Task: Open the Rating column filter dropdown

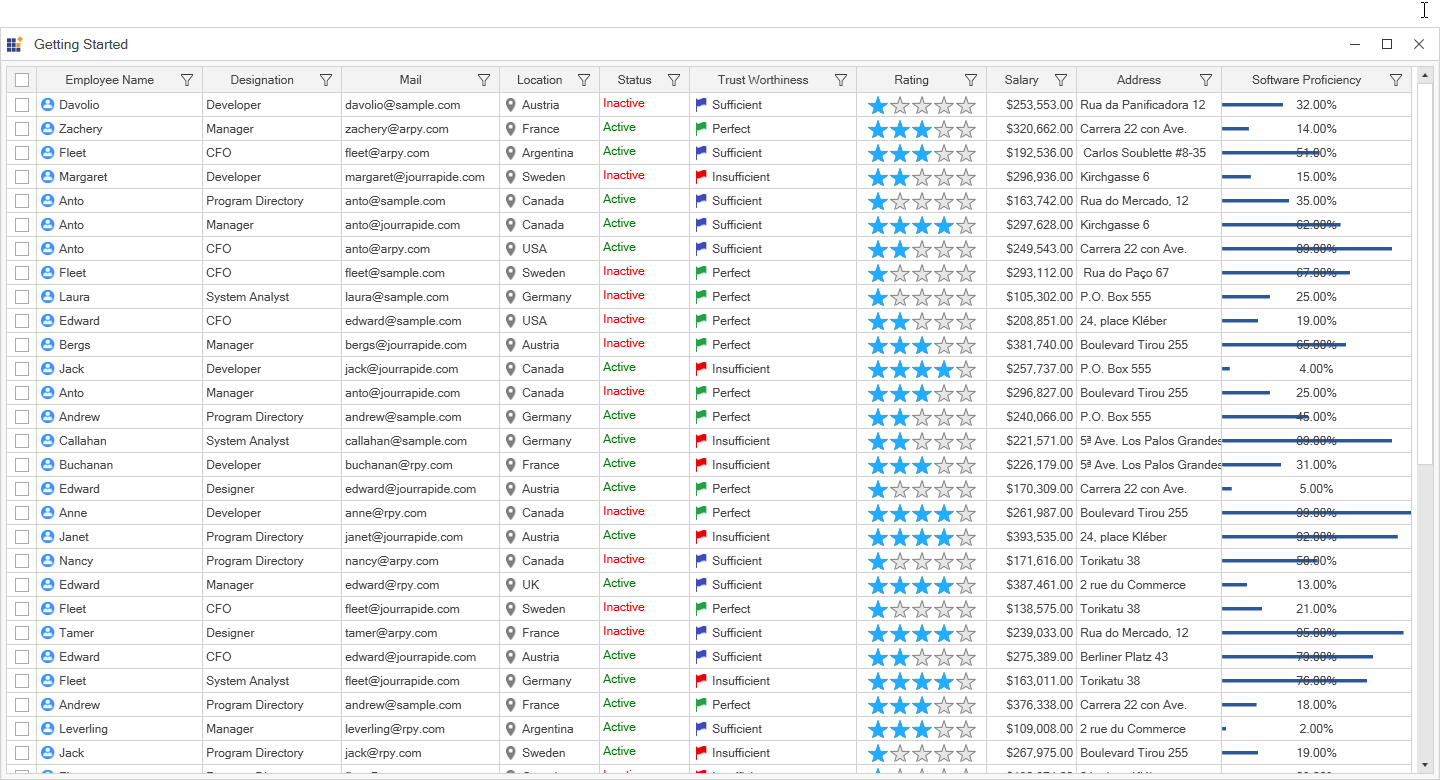Action: [970, 79]
